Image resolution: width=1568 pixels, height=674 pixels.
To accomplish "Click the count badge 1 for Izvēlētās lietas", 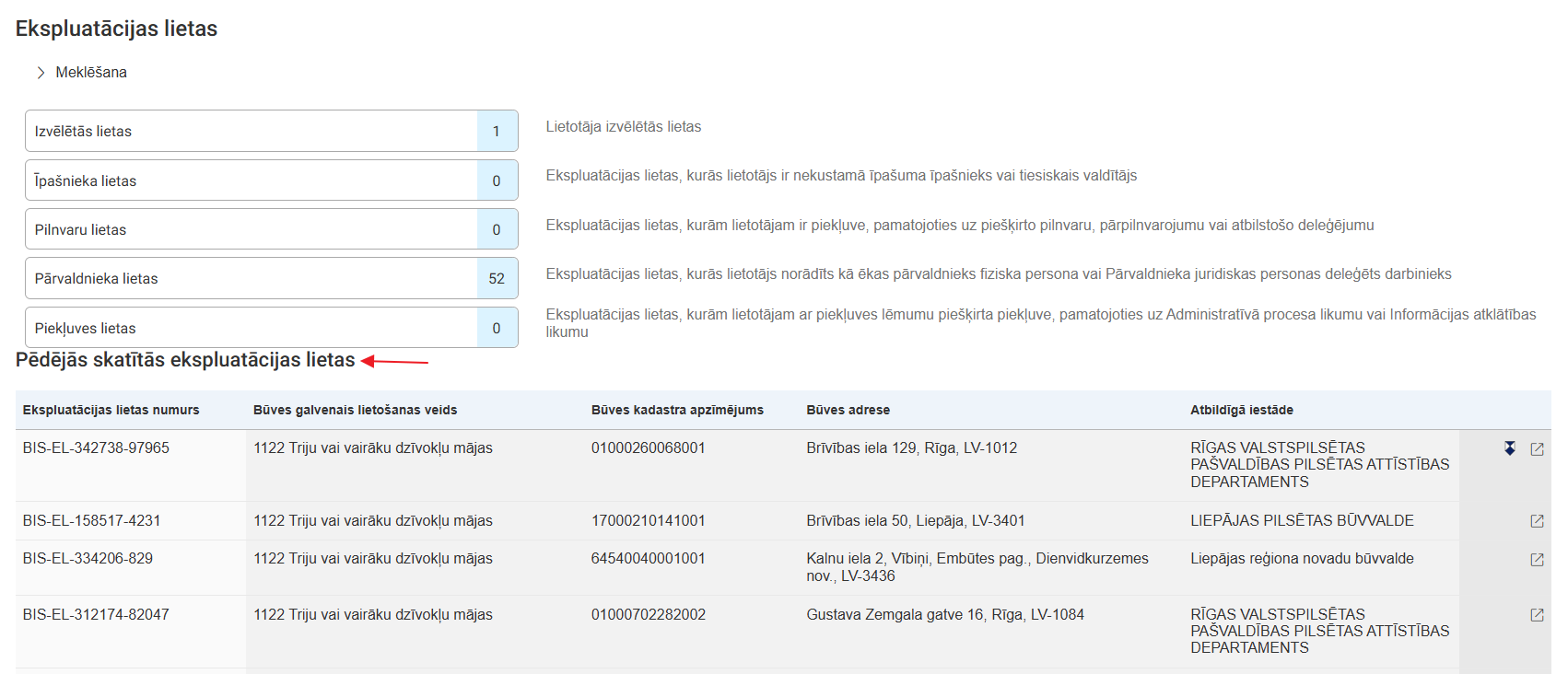I will click(497, 132).
